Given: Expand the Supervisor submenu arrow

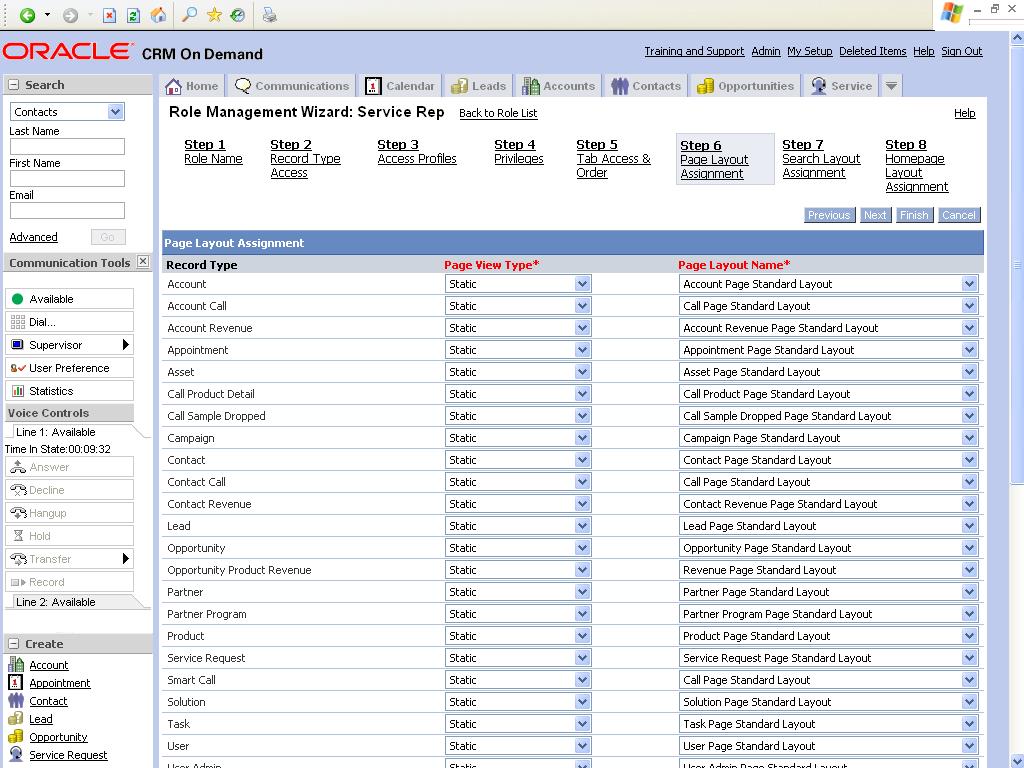Looking at the screenshot, I should [125, 344].
